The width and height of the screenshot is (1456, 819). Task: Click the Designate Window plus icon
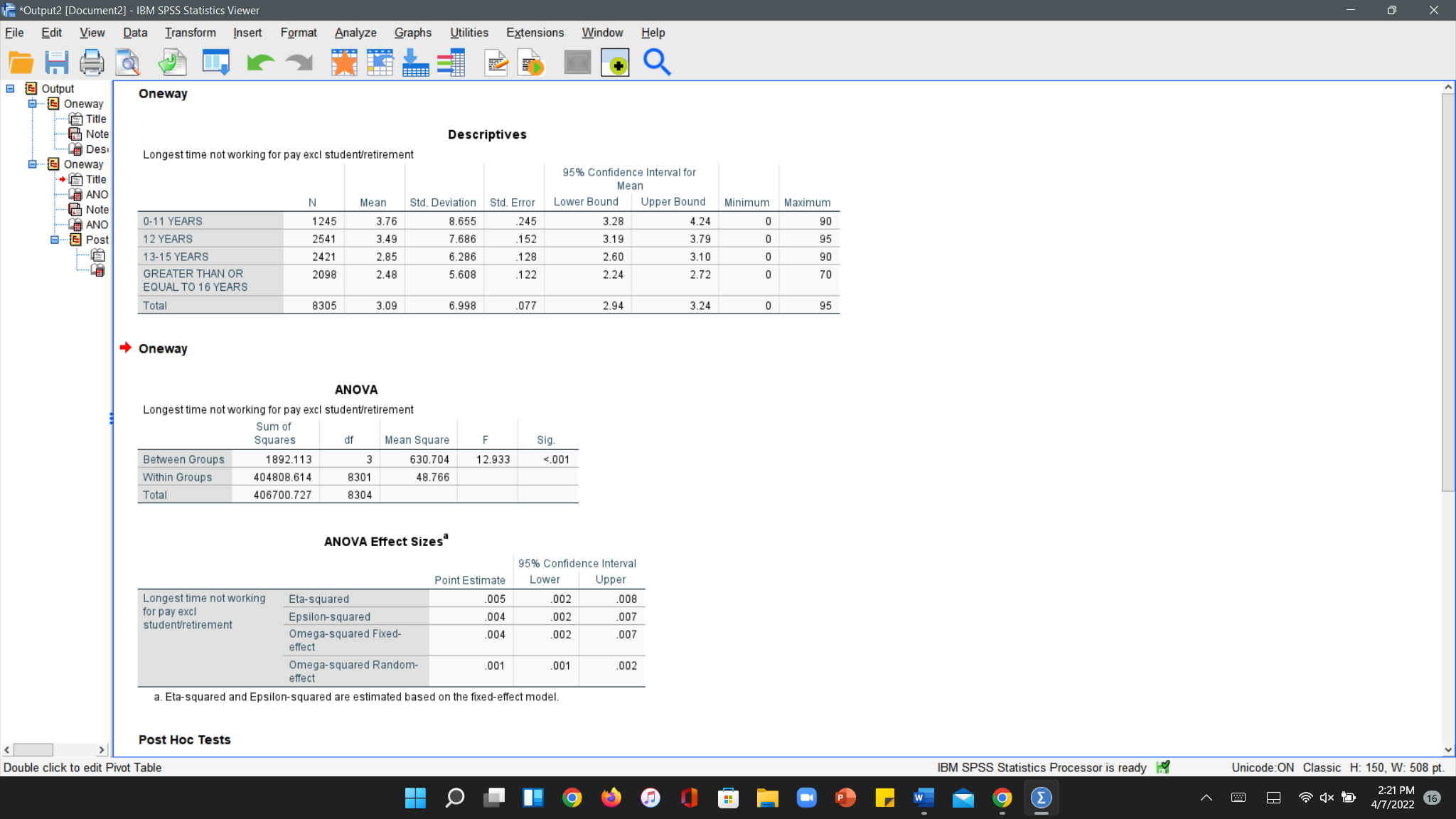(615, 63)
